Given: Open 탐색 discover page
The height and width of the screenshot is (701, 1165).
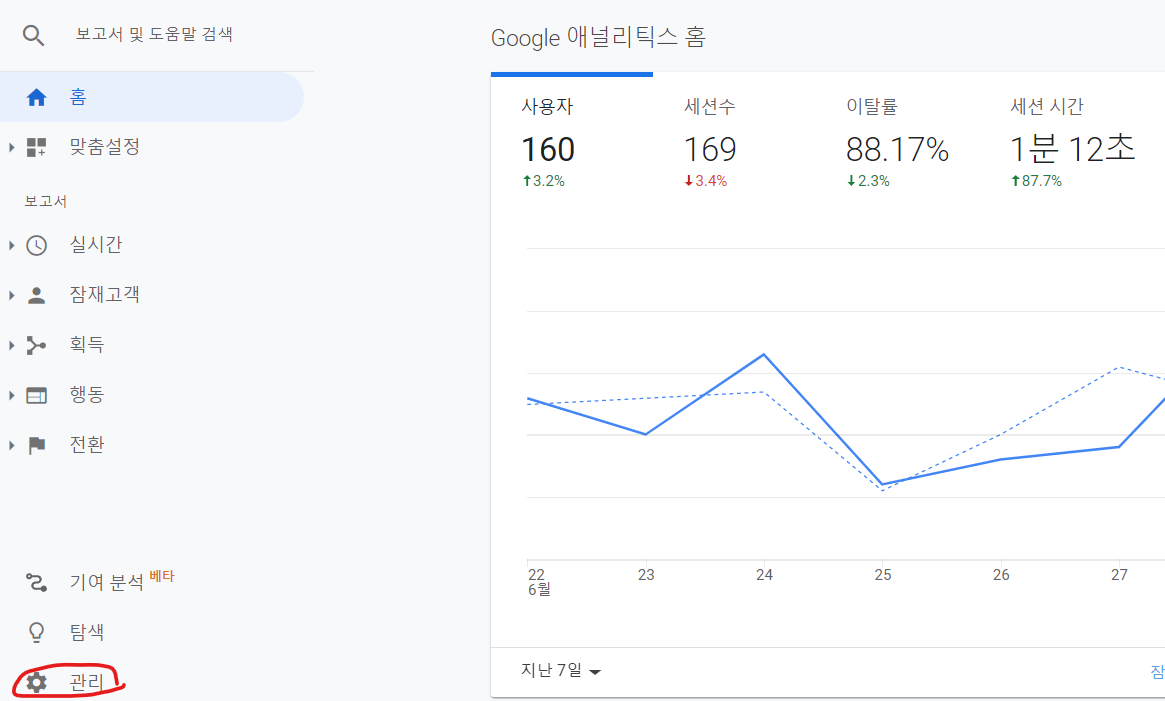Looking at the screenshot, I should [x=87, y=632].
